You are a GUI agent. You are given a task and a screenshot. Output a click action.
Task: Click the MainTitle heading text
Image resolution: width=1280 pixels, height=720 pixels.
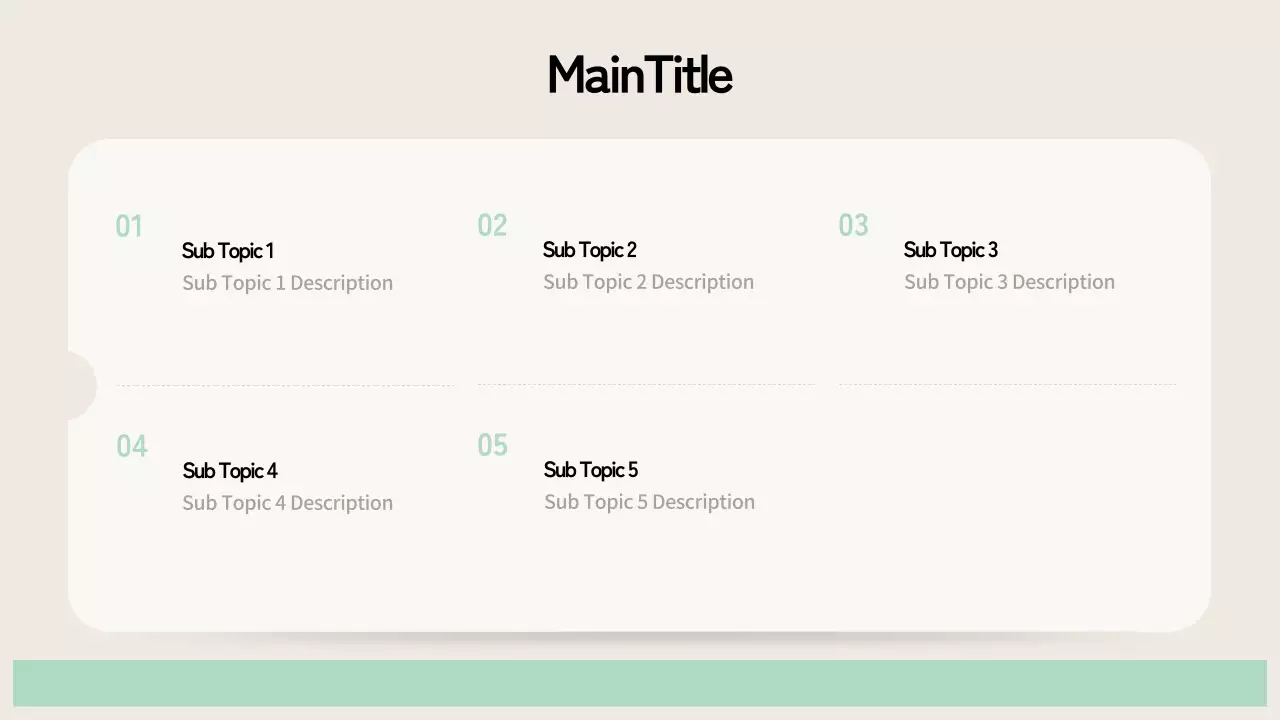point(640,75)
